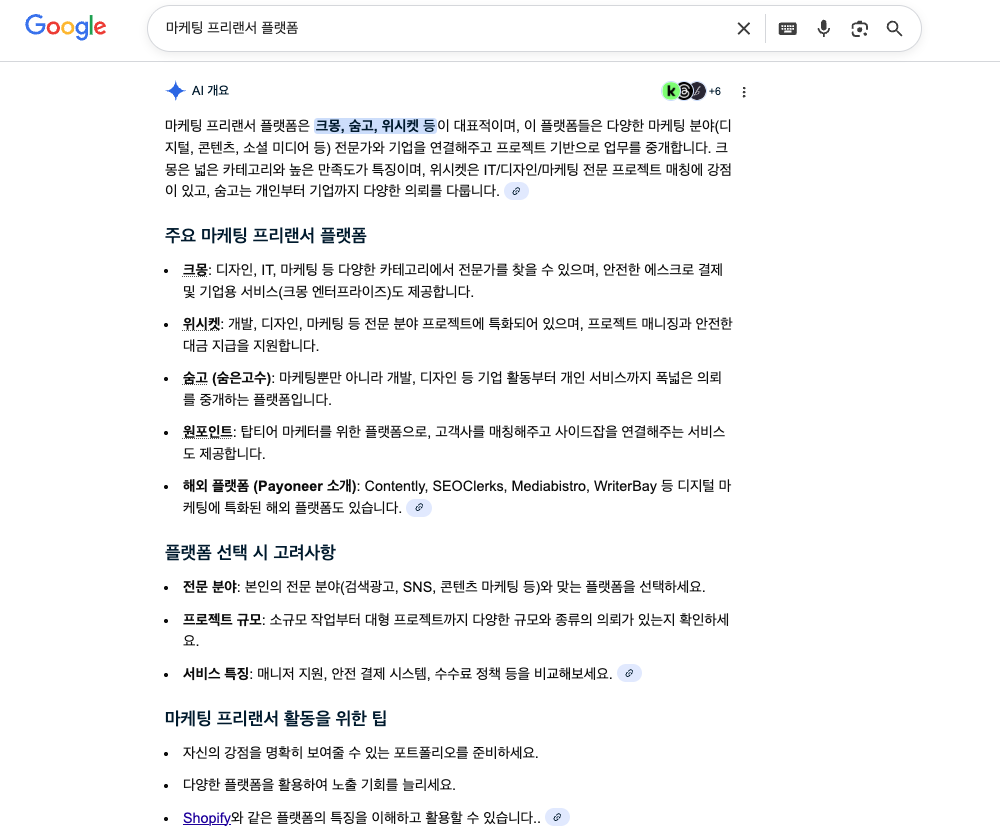The image size is (1000, 834).
Task: Click the green K source icon
Action: pyautogui.click(x=668, y=91)
